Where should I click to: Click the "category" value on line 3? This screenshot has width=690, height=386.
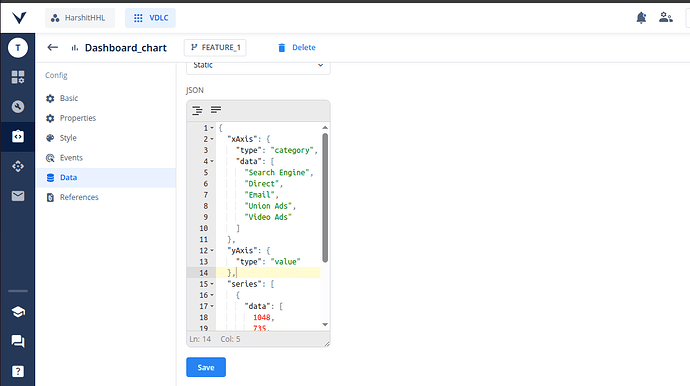(292, 150)
